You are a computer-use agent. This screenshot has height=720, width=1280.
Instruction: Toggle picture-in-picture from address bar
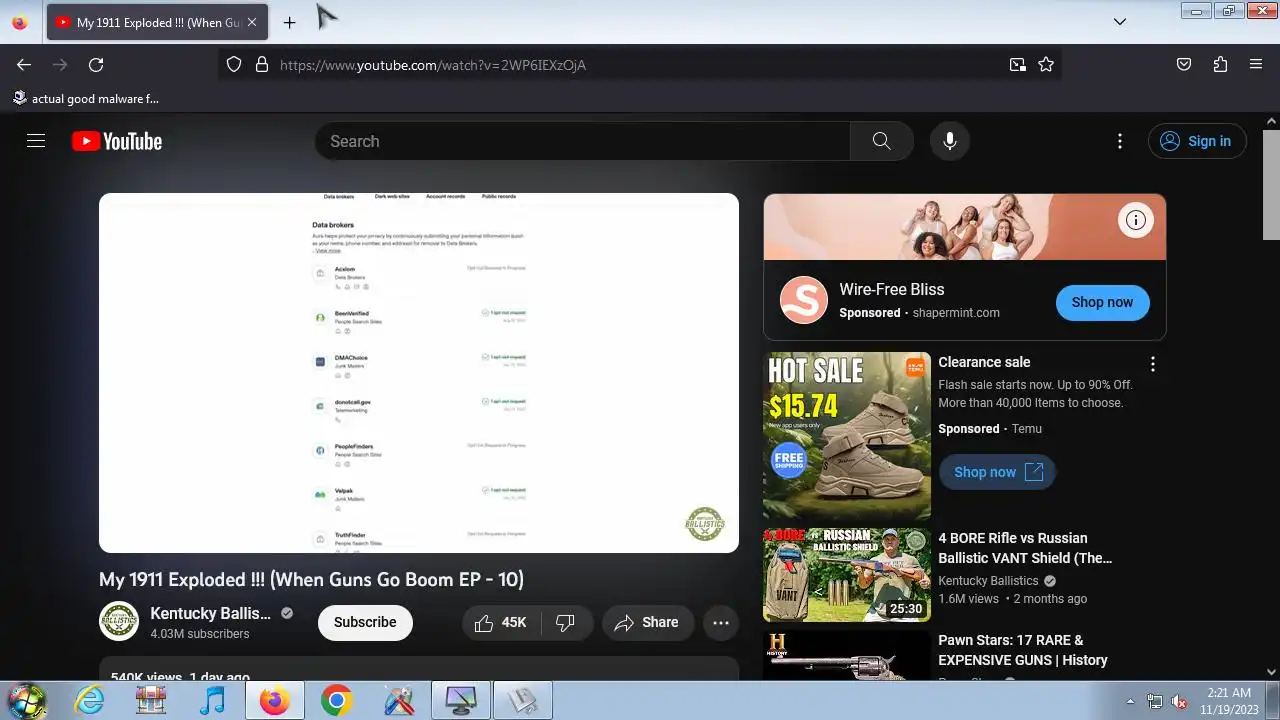point(1017,65)
